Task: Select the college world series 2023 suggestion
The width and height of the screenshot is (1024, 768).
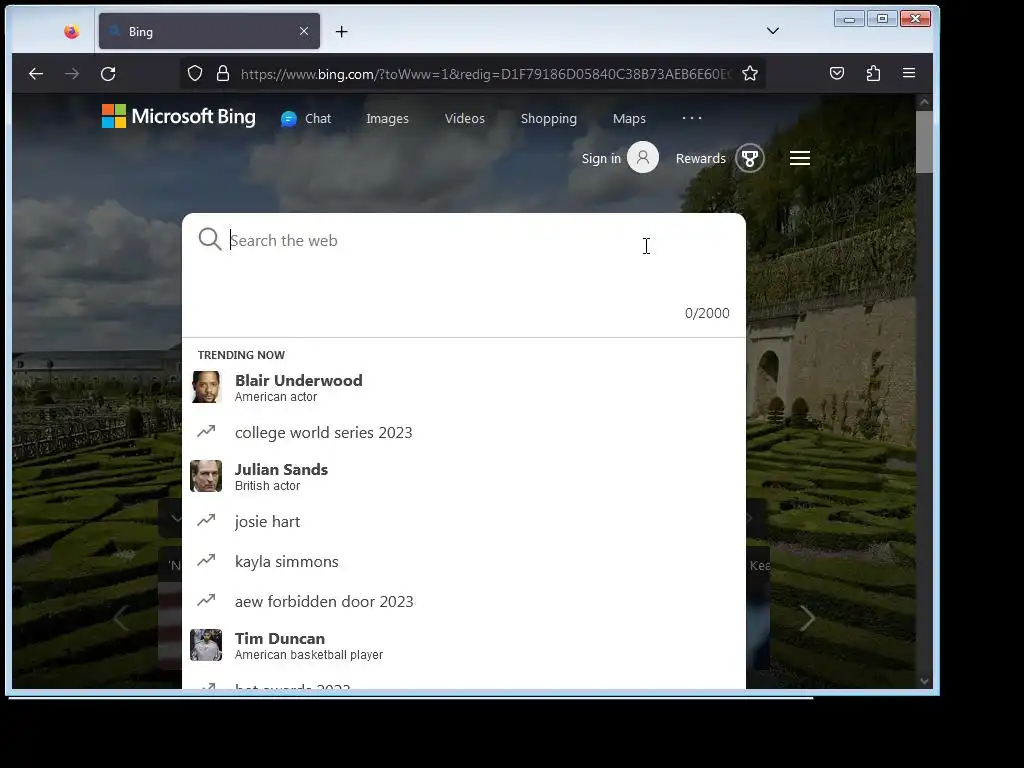Action: tap(464, 432)
